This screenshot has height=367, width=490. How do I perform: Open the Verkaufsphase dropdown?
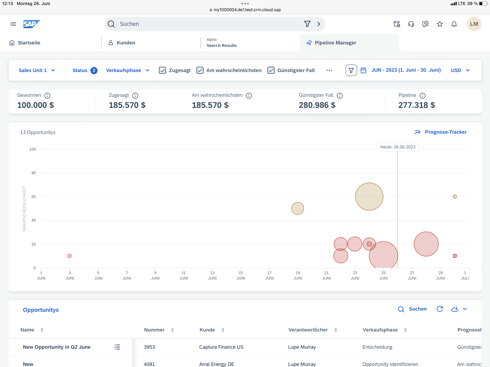(x=128, y=70)
